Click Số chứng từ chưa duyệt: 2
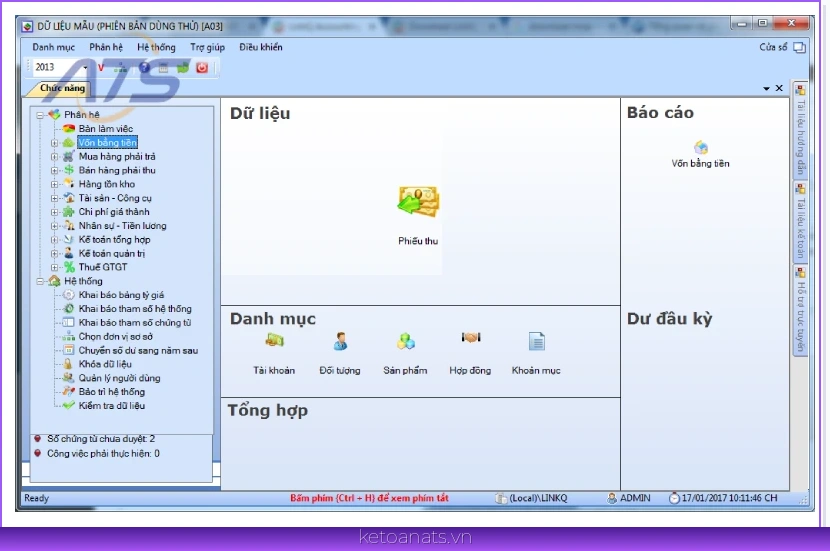Viewport: 830px width, 551px height. pyautogui.click(x=101, y=439)
